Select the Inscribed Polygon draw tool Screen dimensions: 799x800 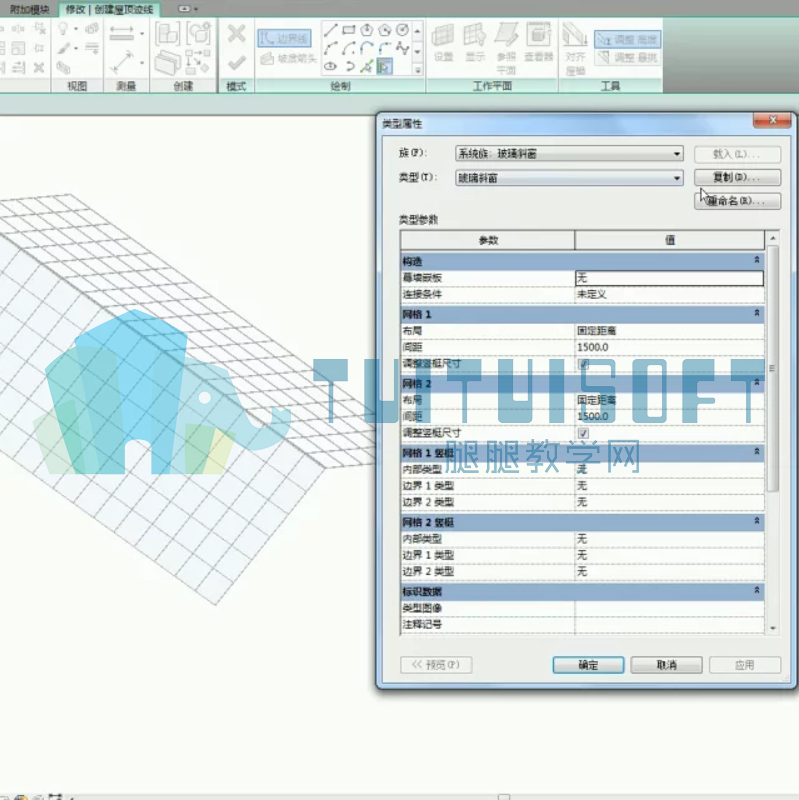pos(366,30)
